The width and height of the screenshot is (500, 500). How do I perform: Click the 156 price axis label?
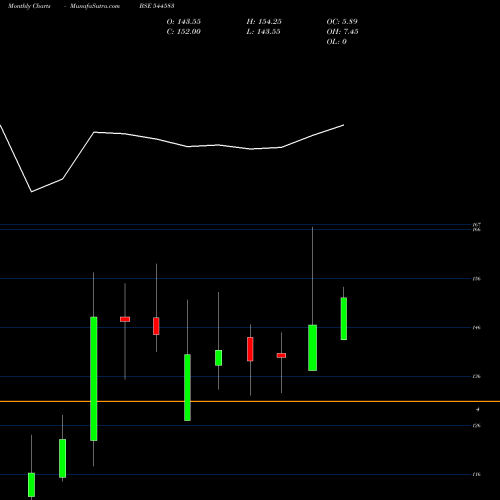(477, 279)
